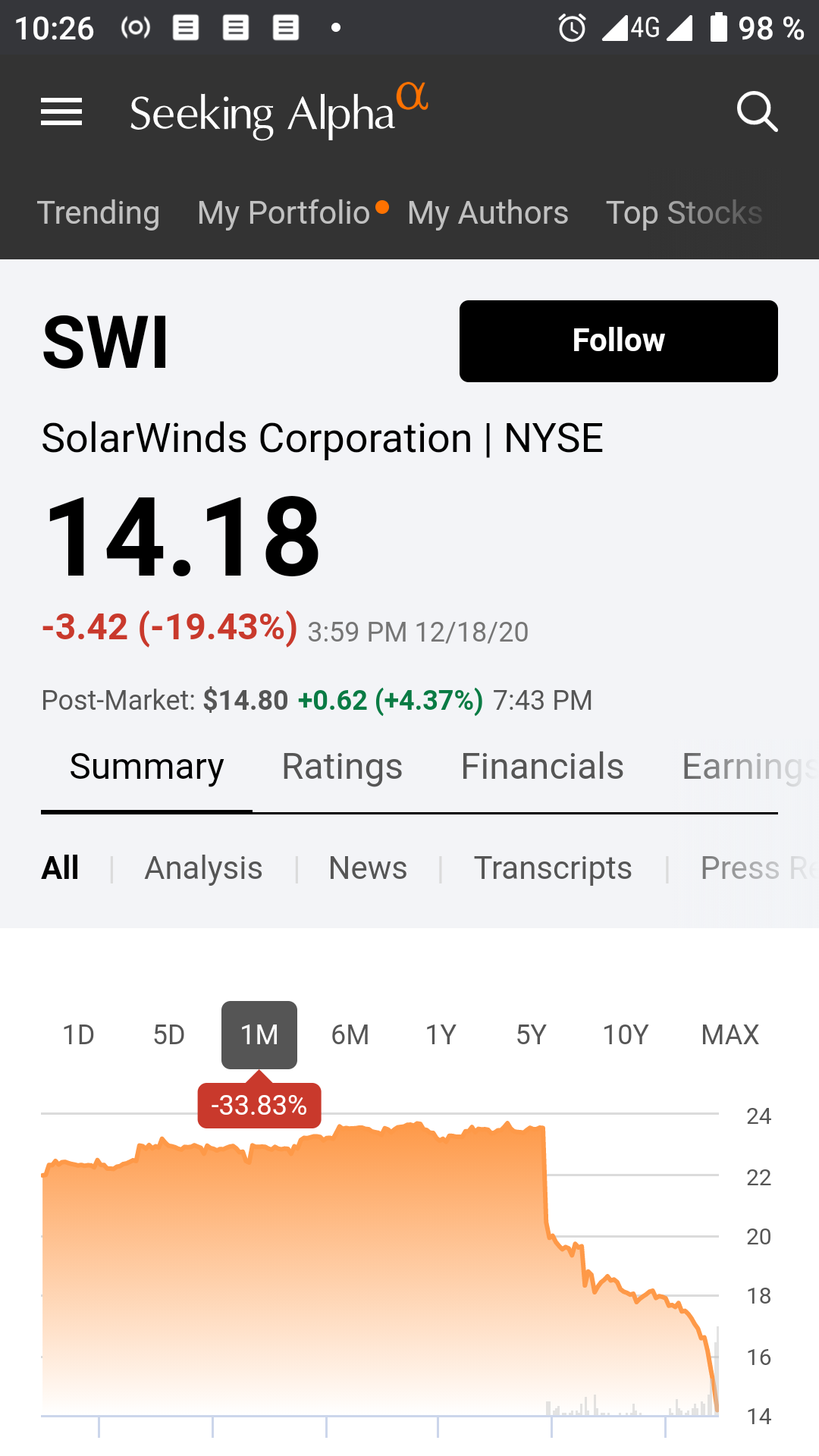Open the Trending section
This screenshot has width=819, height=1456.
tap(99, 213)
